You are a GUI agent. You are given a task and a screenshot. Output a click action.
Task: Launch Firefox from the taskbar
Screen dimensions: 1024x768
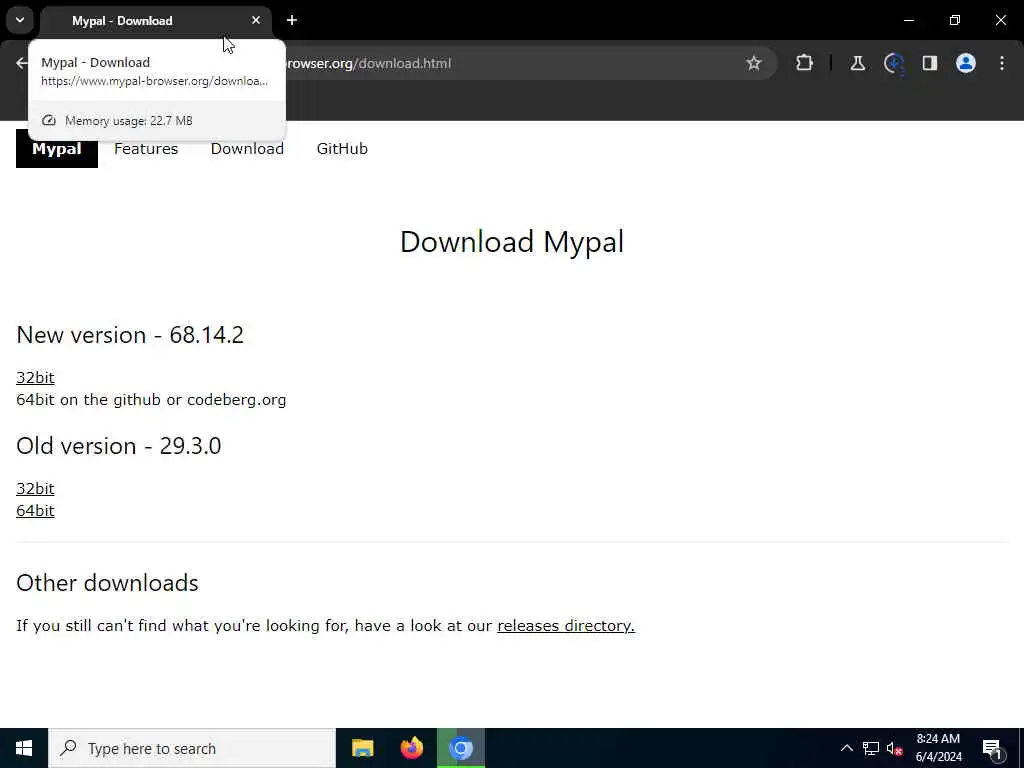(411, 748)
